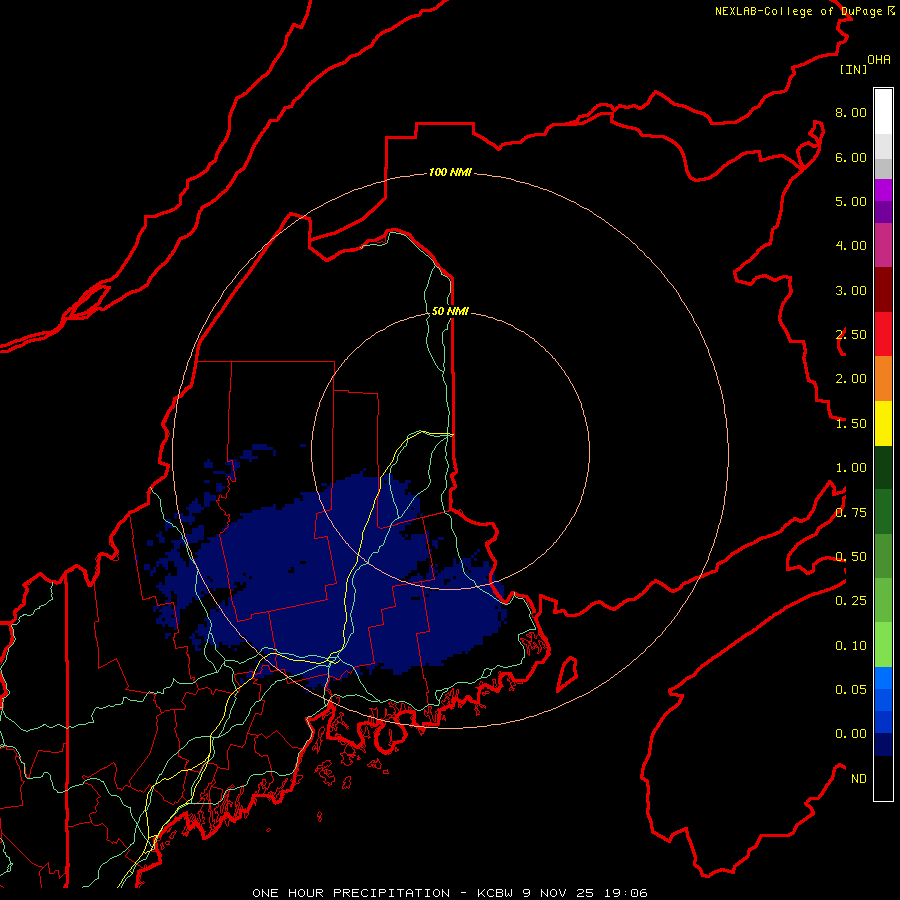
Task: Select the light green 0.25 legend swatch
Action: (x=883, y=600)
